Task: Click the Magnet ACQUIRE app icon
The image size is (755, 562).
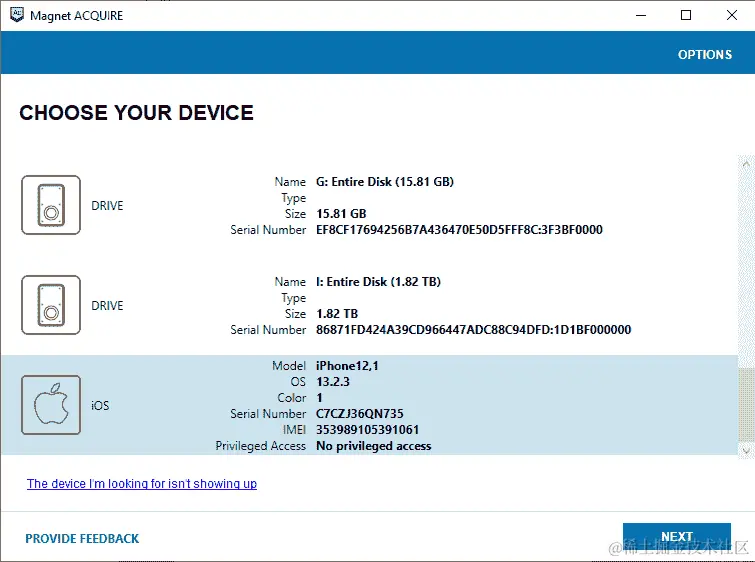Action: click(x=17, y=15)
